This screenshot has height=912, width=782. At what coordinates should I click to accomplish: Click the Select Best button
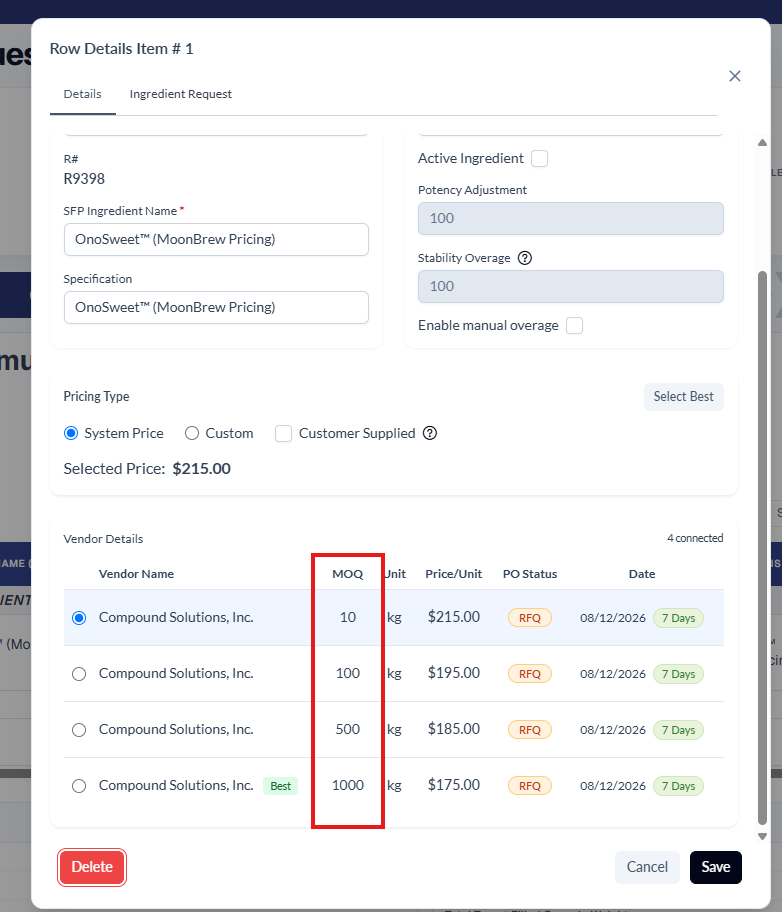pyautogui.click(x=684, y=397)
